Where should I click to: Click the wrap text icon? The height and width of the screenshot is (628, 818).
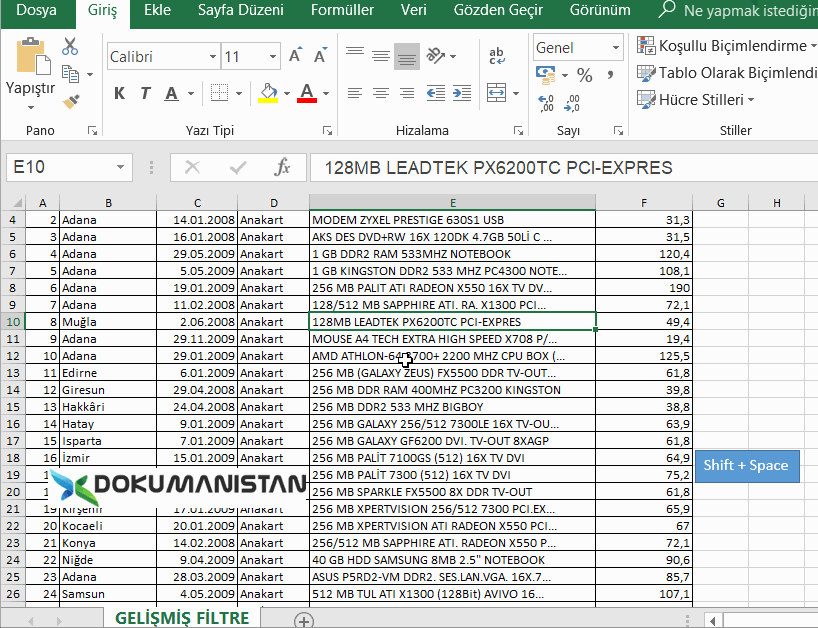click(497, 55)
